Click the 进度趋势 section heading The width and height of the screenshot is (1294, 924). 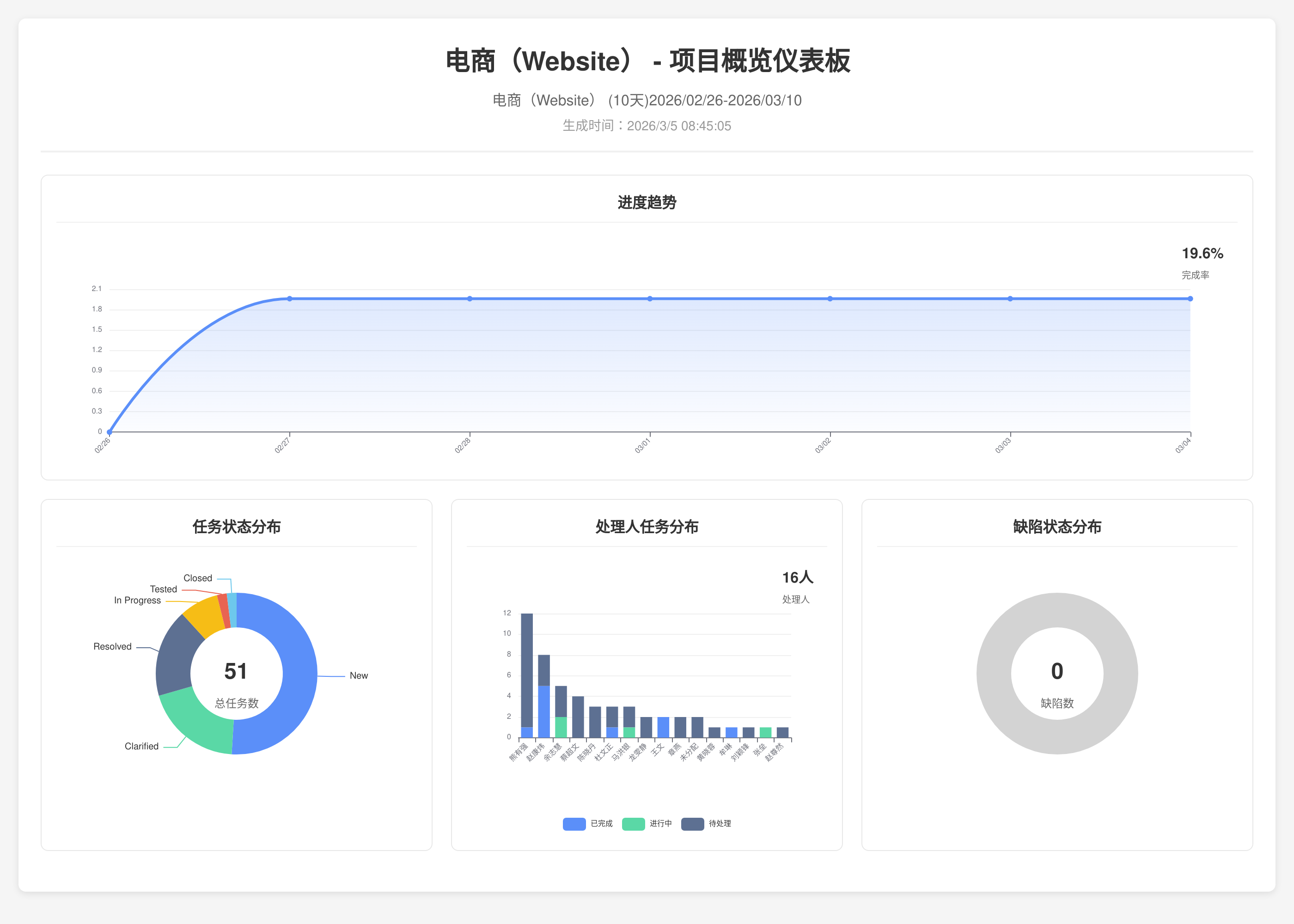click(x=647, y=202)
